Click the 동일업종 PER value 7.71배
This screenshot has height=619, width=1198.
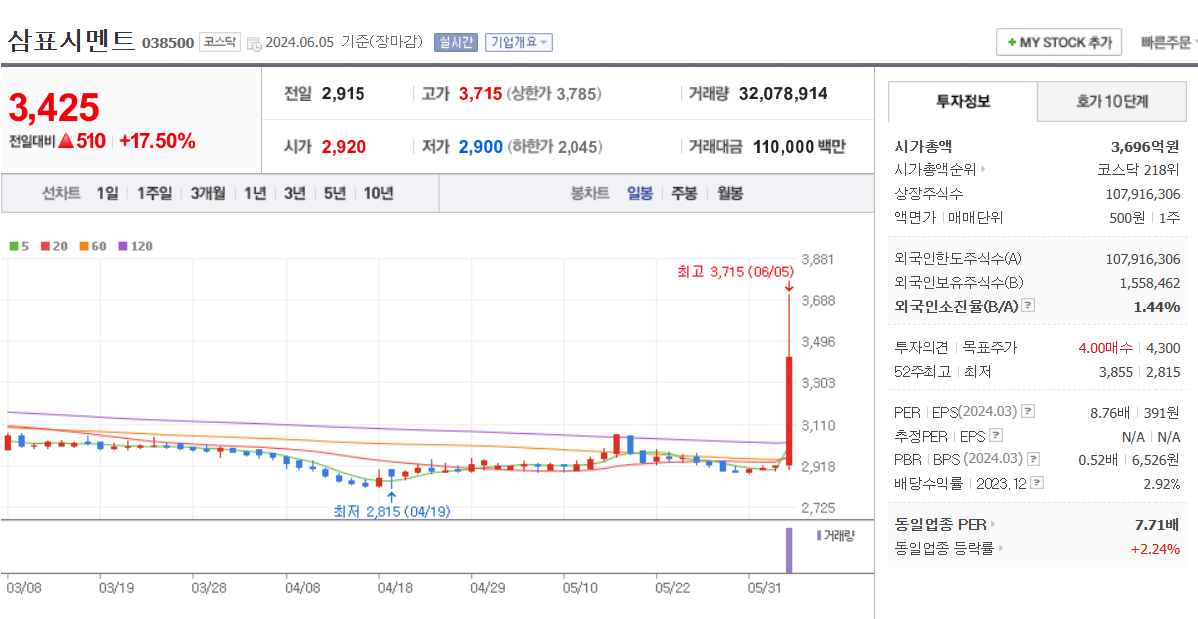1158,525
